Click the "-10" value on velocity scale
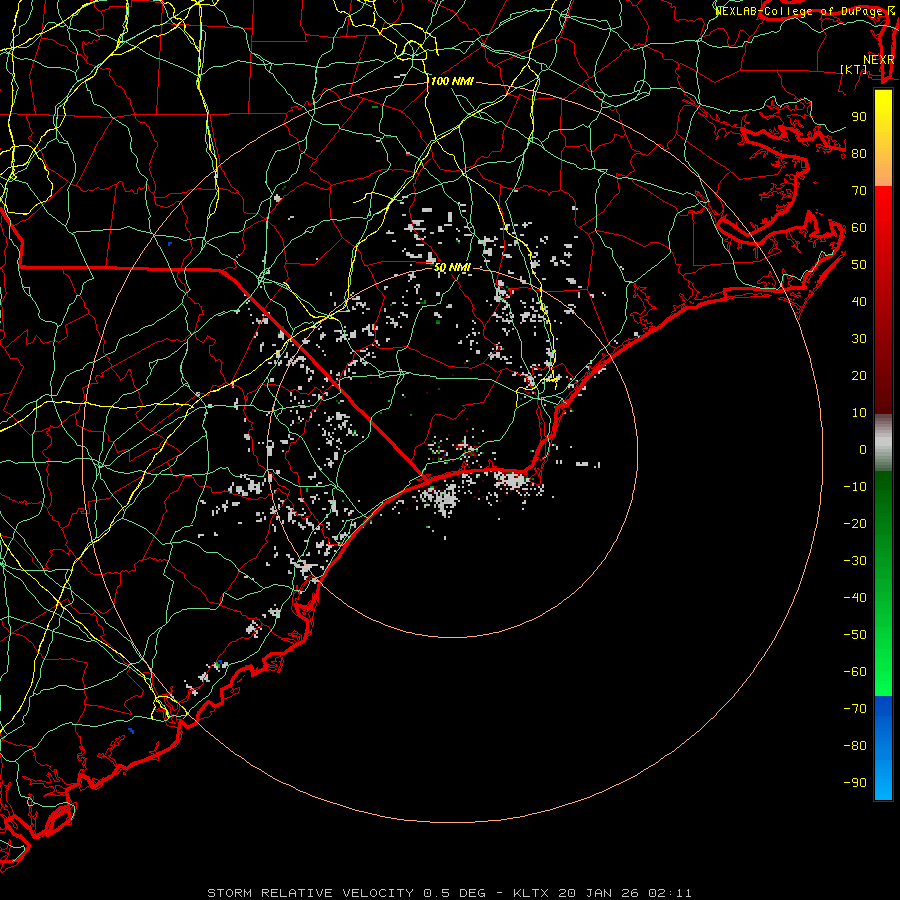Viewport: 900px width, 900px height. pos(855,487)
